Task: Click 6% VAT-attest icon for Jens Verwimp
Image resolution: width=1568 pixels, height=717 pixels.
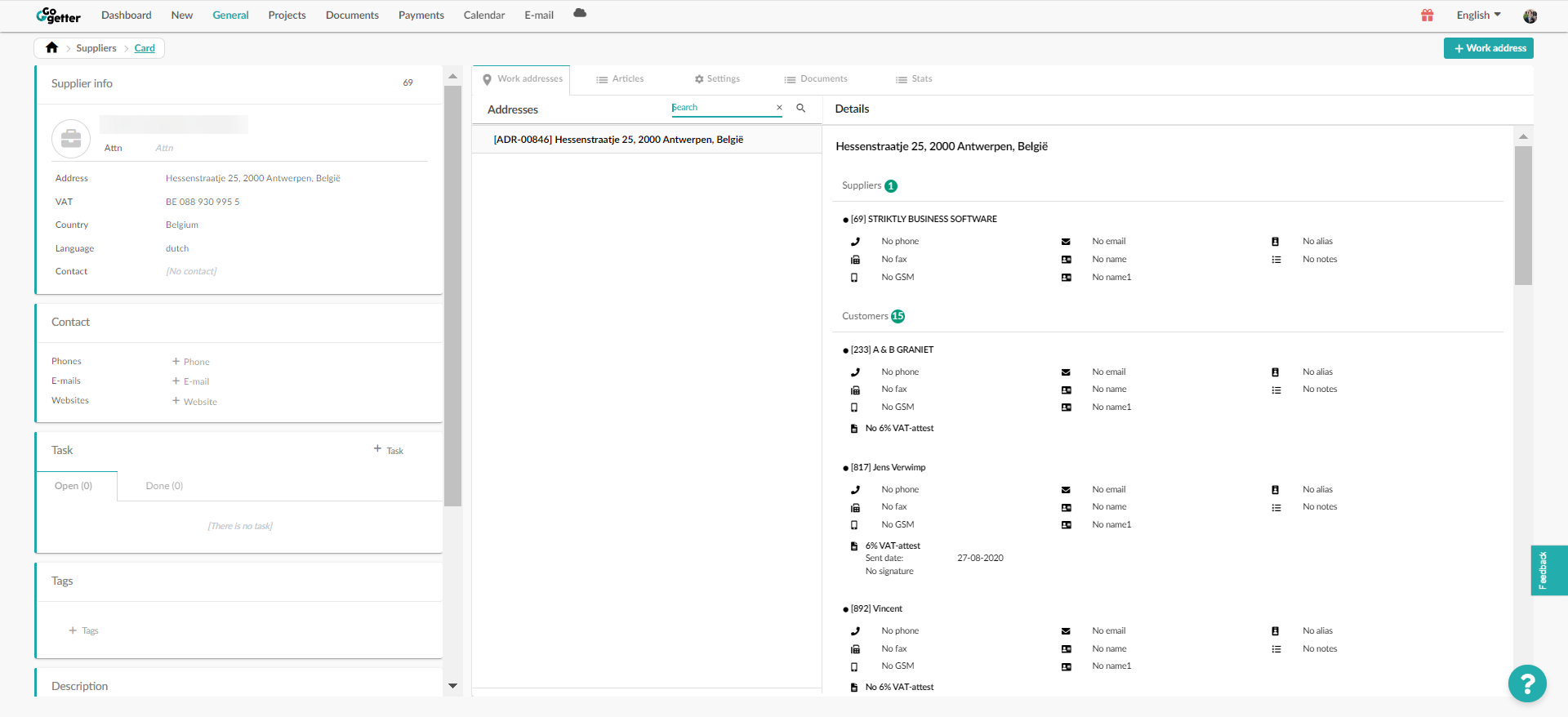Action: pyautogui.click(x=854, y=546)
